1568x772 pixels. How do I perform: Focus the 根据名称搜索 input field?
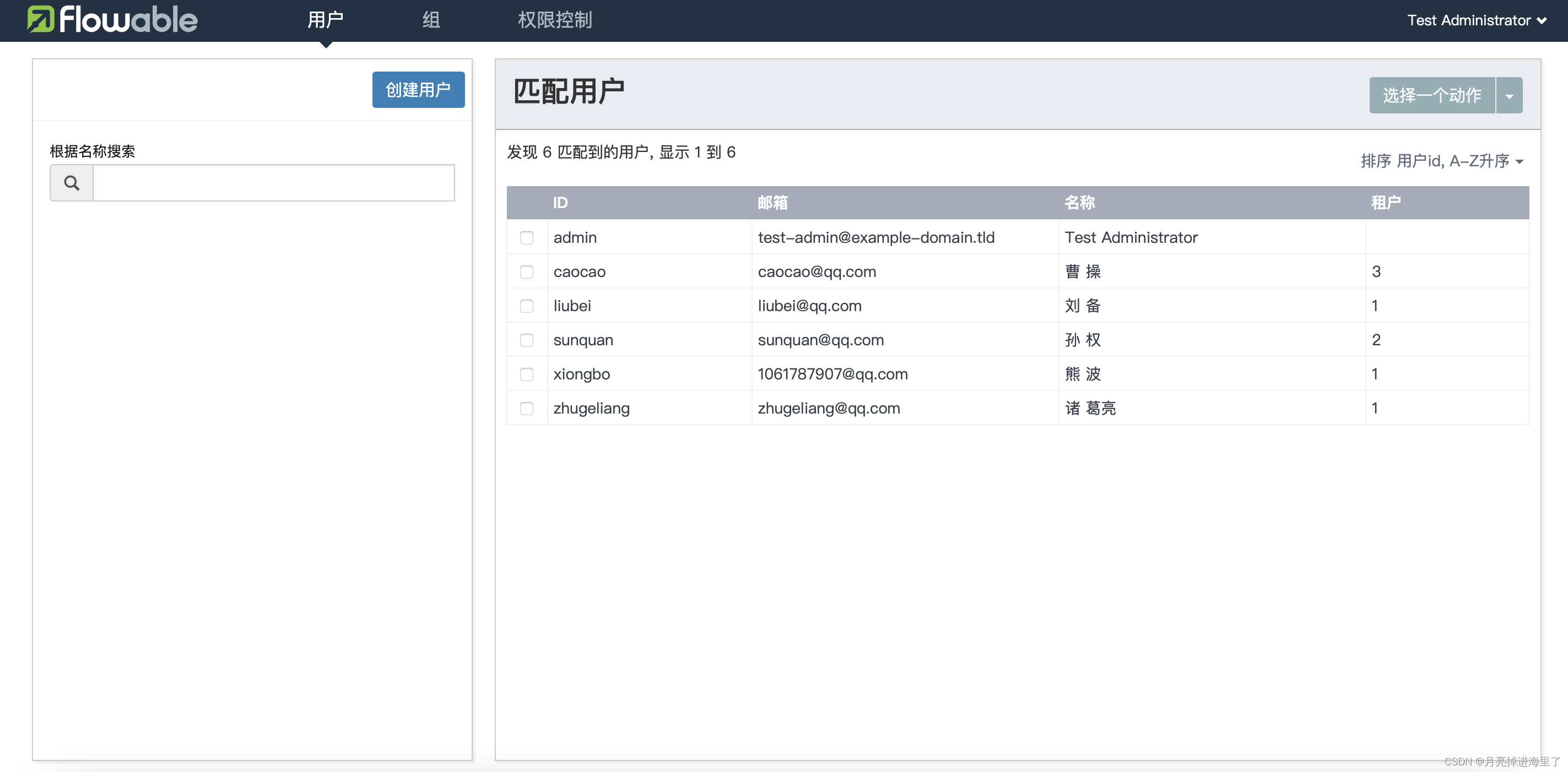click(273, 182)
